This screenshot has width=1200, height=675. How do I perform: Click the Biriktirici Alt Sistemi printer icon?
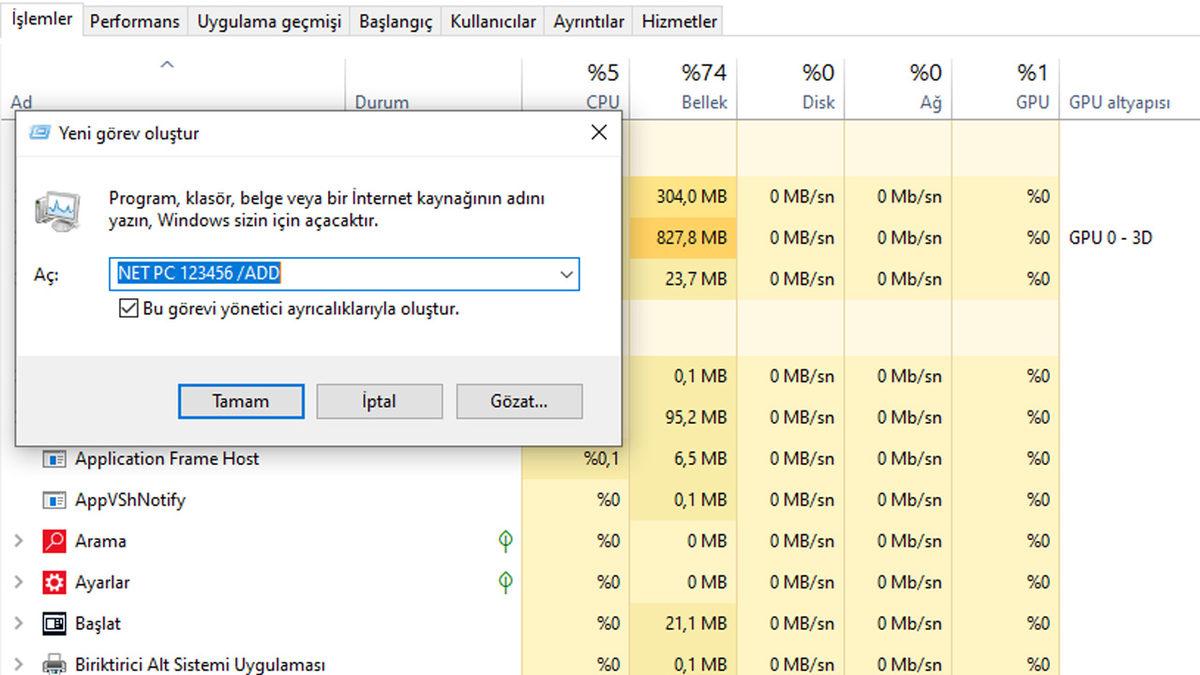pos(53,663)
